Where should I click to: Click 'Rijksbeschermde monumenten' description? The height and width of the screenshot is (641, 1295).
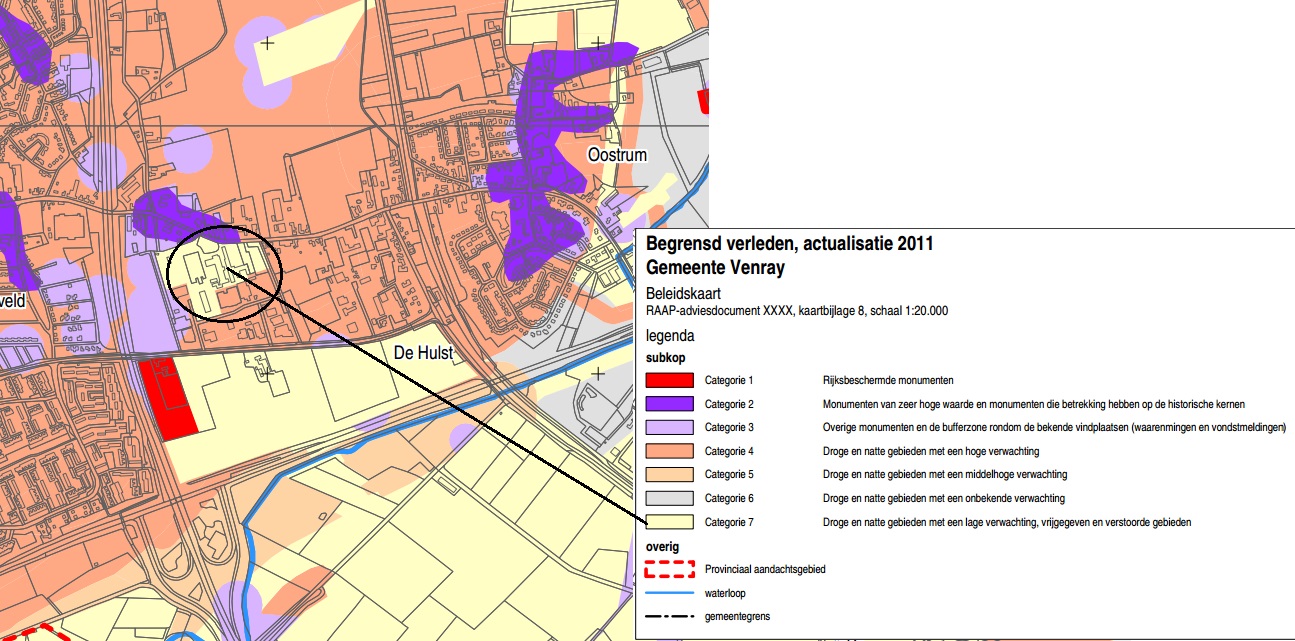click(888, 380)
